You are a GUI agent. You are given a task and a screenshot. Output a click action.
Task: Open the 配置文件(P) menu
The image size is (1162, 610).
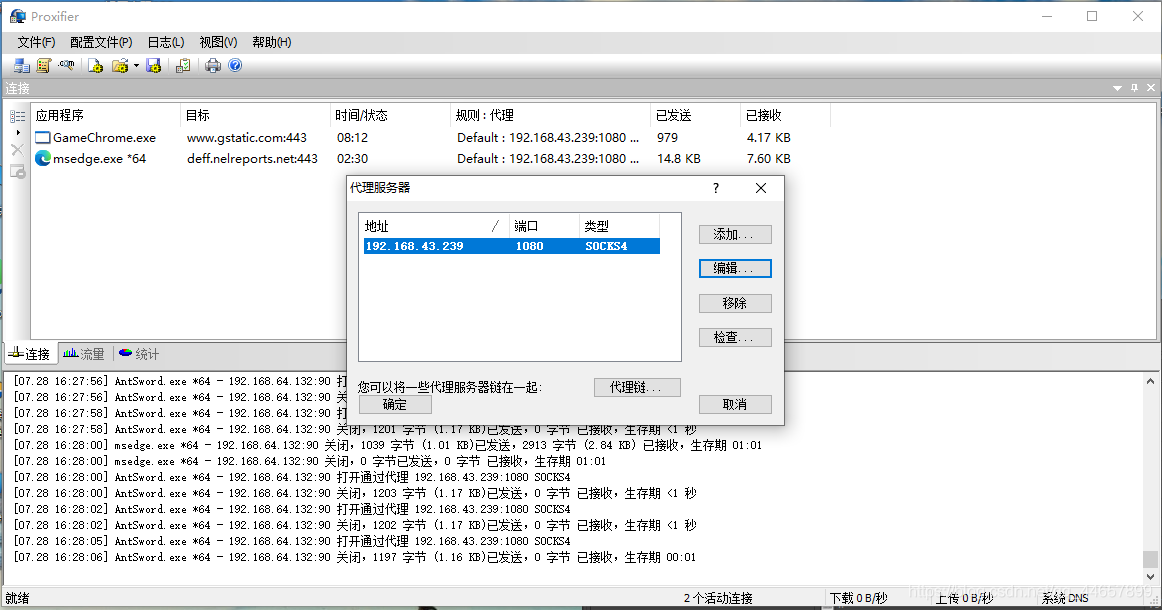[101, 42]
